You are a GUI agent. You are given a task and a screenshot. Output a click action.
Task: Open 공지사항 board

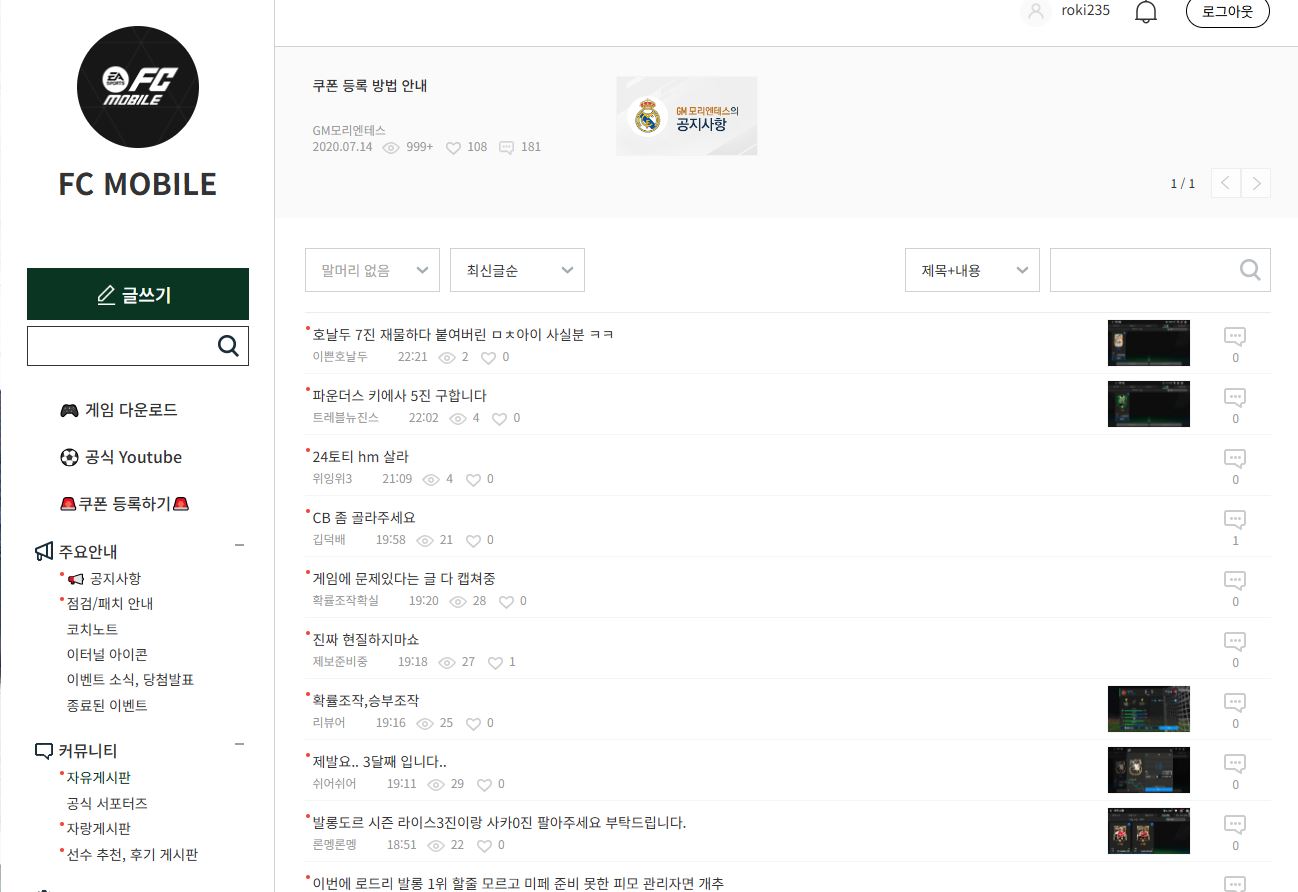(x=104, y=578)
